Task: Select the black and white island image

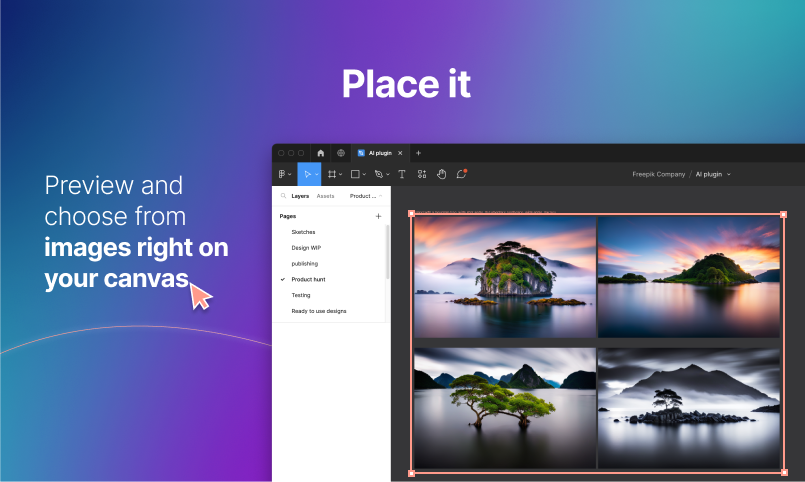Action: point(689,408)
